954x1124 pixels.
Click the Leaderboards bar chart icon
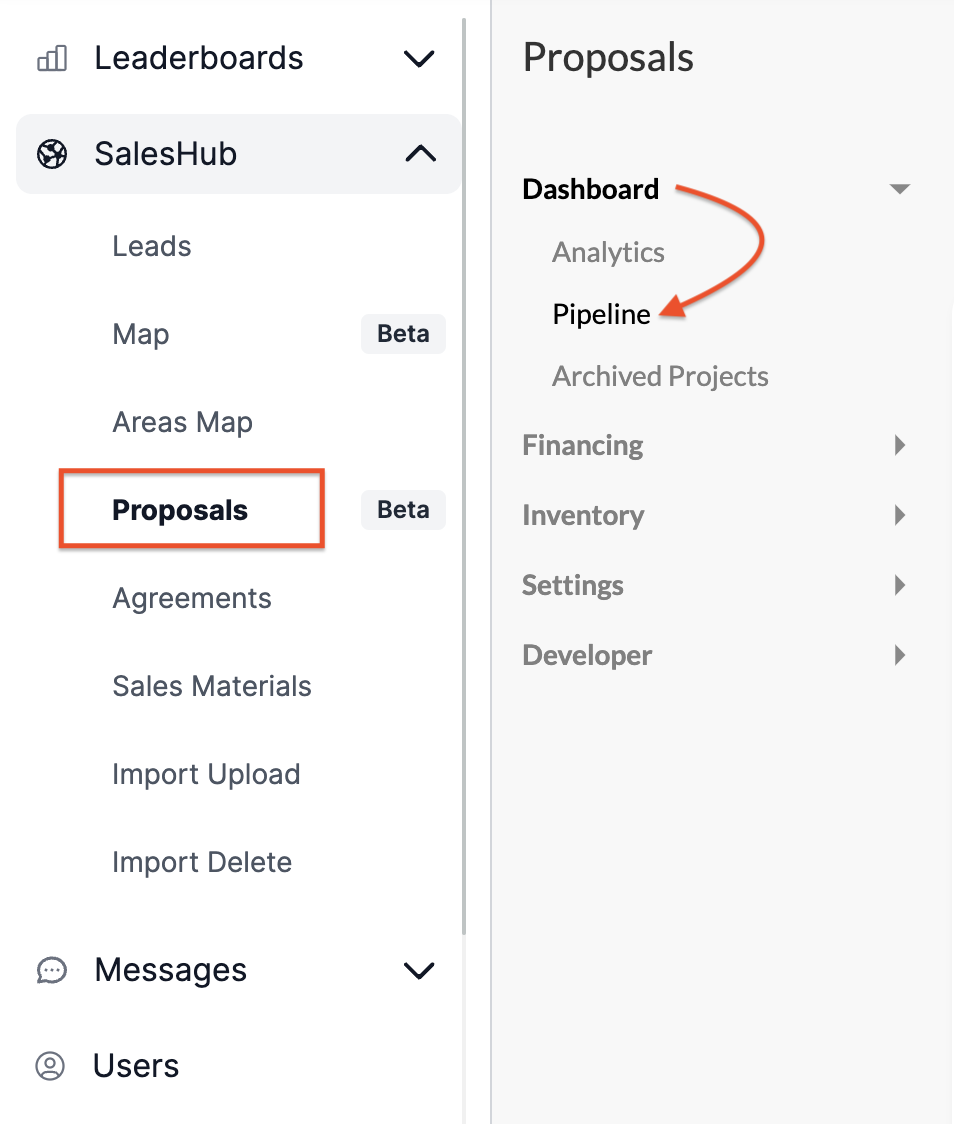52,58
